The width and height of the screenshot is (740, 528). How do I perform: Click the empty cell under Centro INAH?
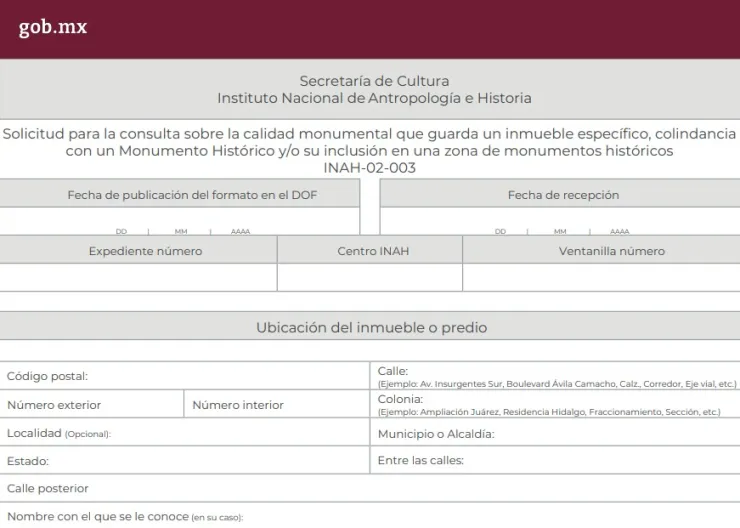pyautogui.click(x=370, y=277)
